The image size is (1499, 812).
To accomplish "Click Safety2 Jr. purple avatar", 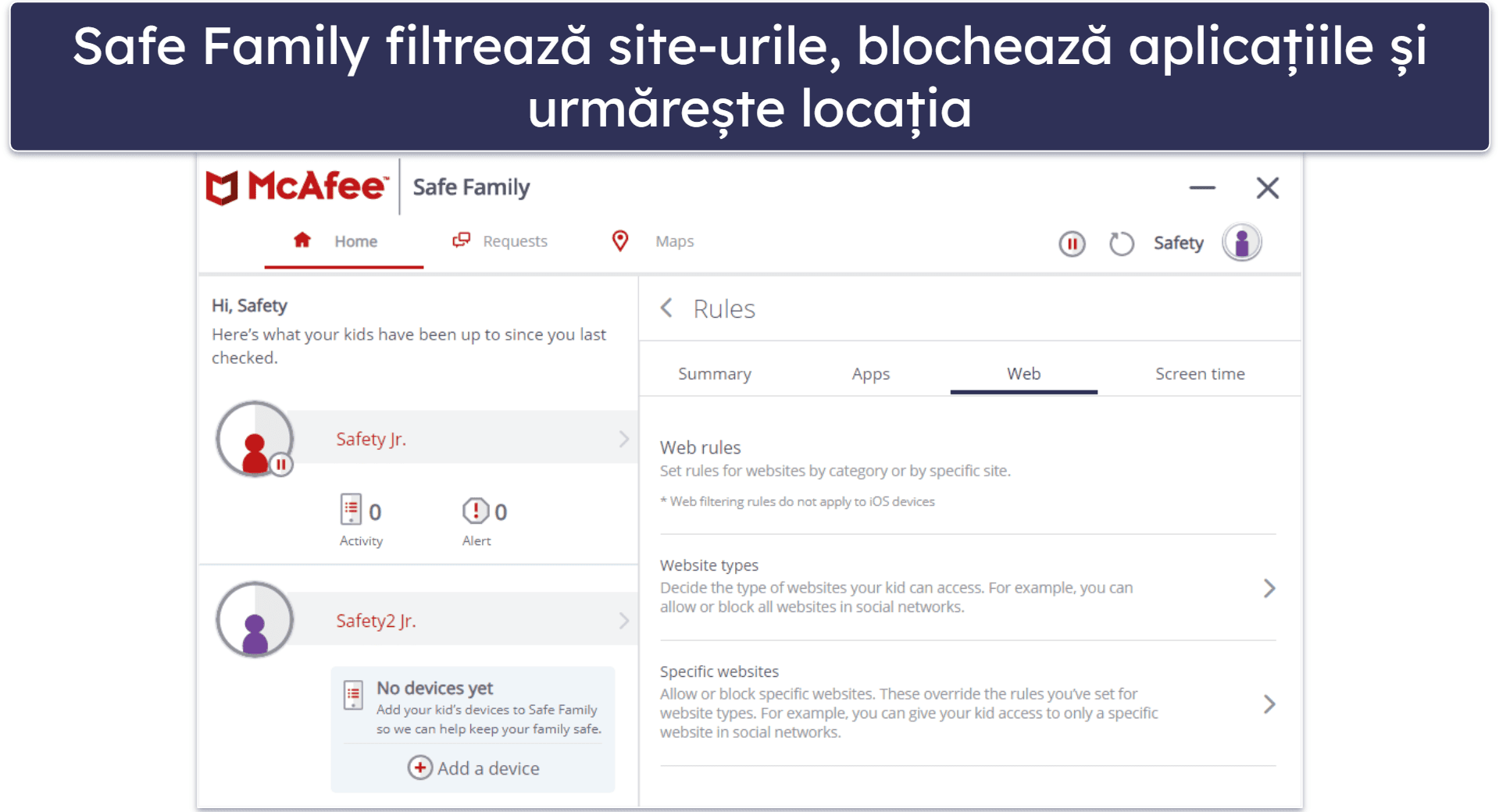I will (255, 620).
